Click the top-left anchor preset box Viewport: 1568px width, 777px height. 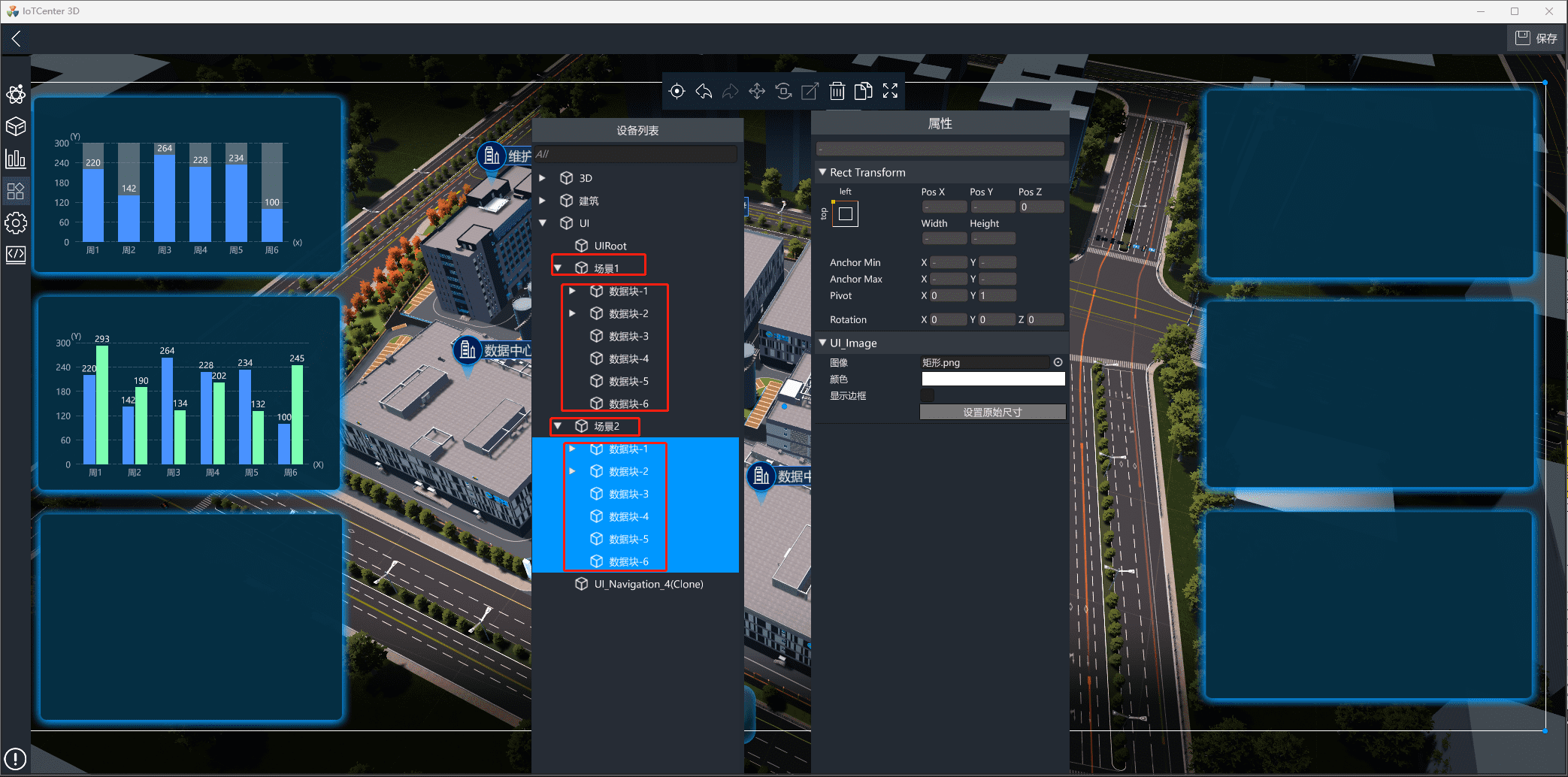pyautogui.click(x=846, y=214)
